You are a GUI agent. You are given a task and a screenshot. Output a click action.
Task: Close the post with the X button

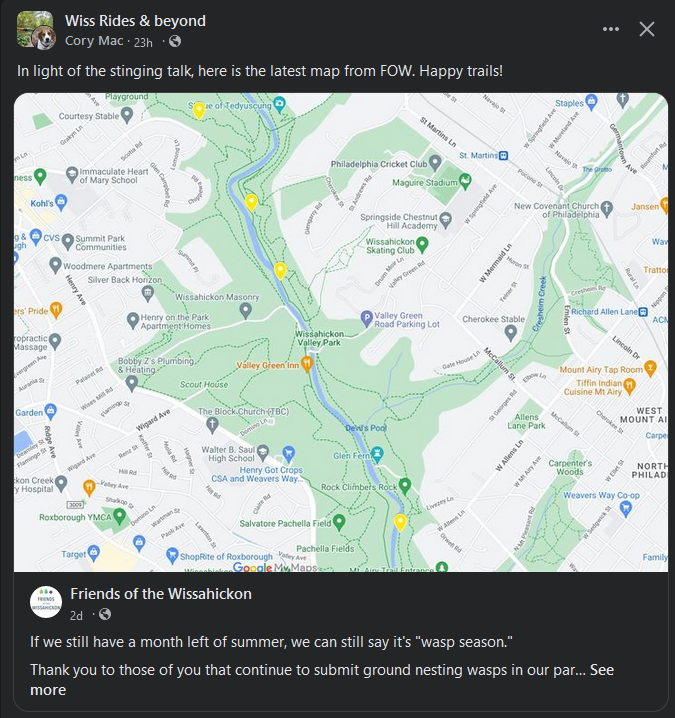(x=647, y=29)
